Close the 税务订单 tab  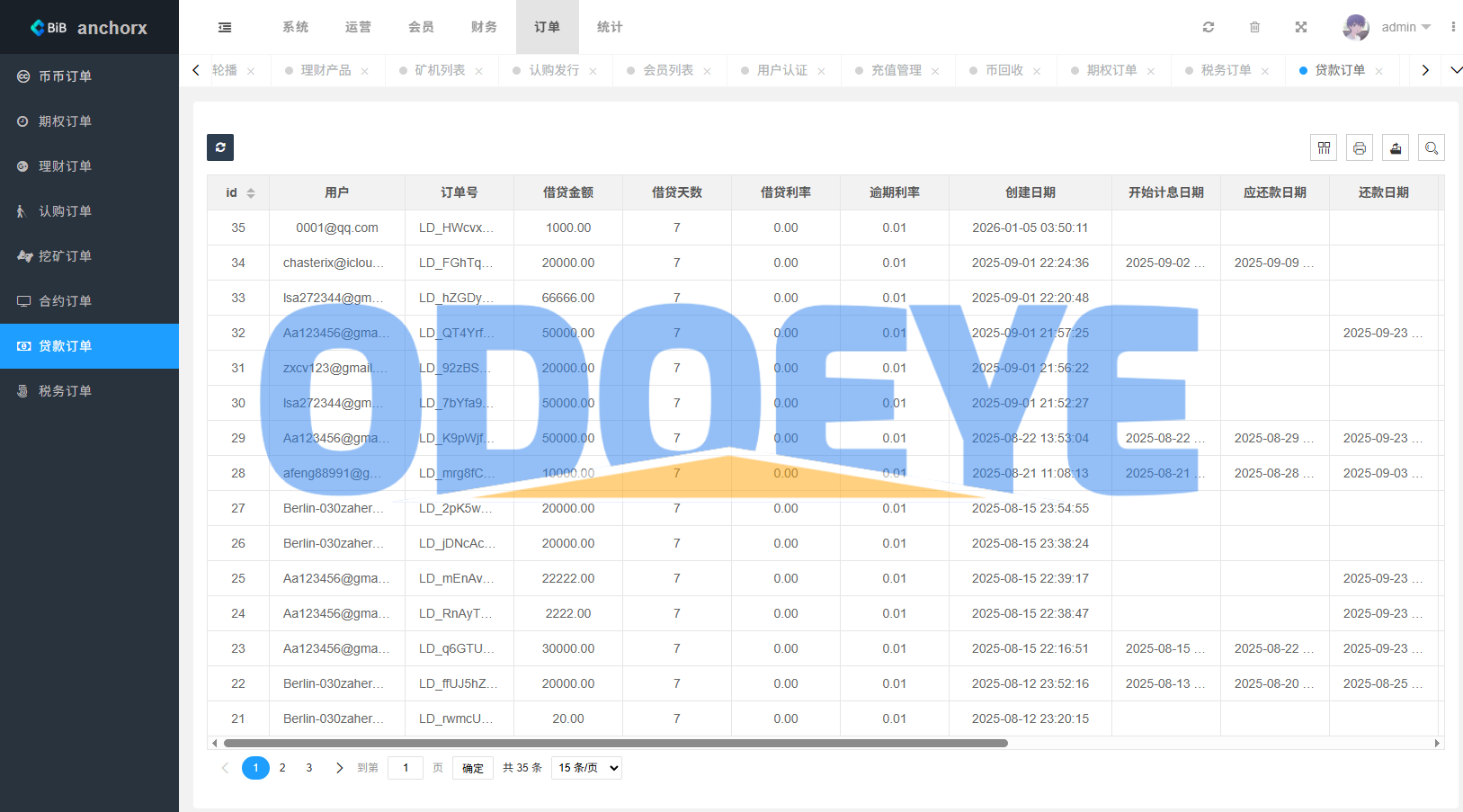coord(1265,71)
